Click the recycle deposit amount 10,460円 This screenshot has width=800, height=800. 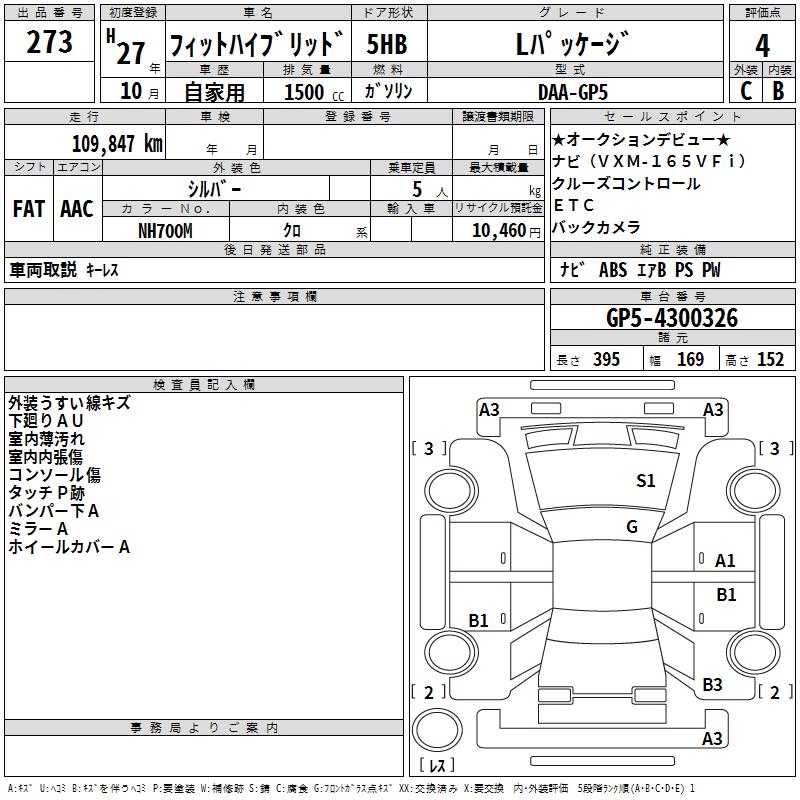coord(497,230)
